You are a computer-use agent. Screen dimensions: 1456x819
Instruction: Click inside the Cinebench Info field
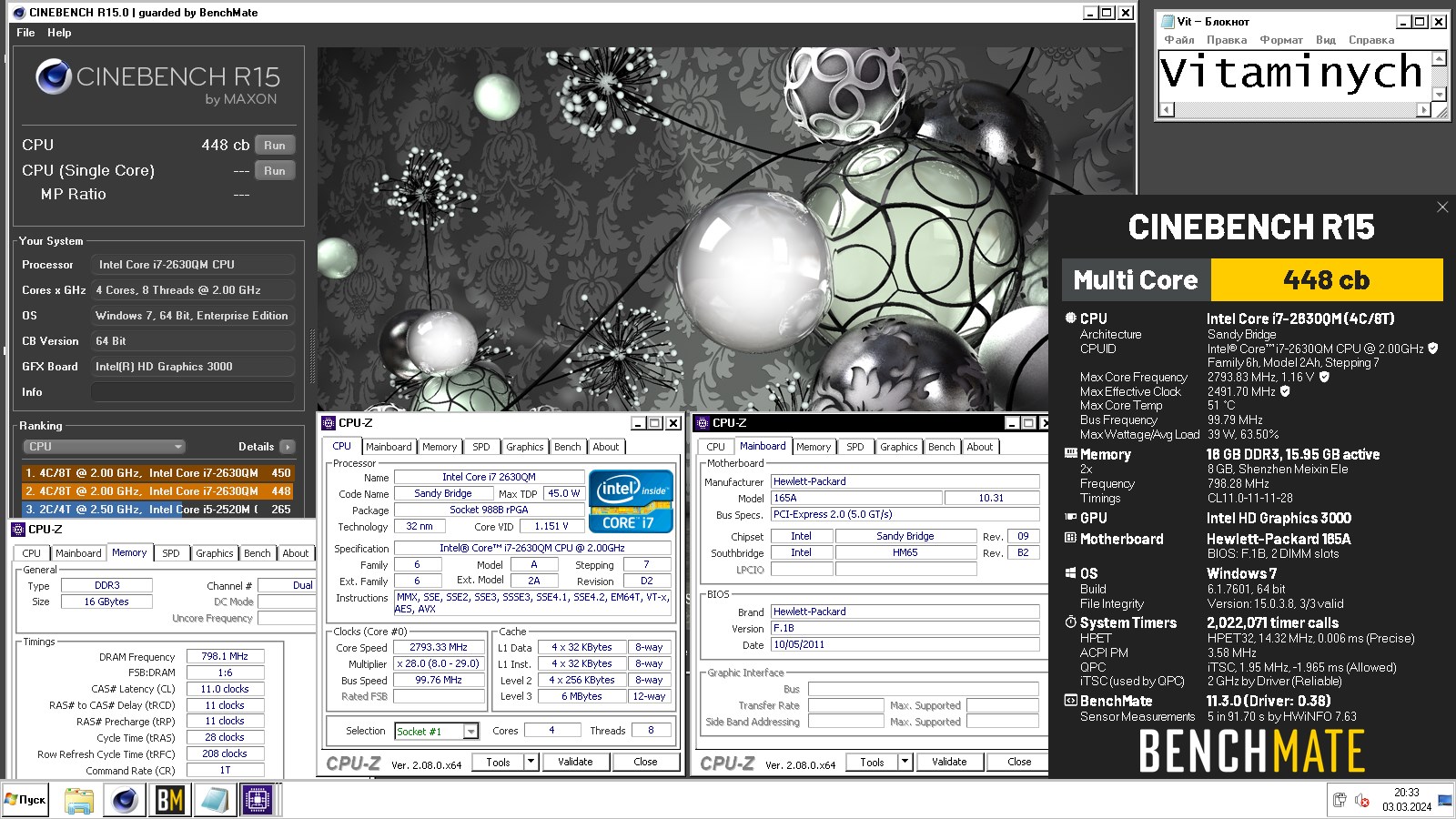pos(192,392)
